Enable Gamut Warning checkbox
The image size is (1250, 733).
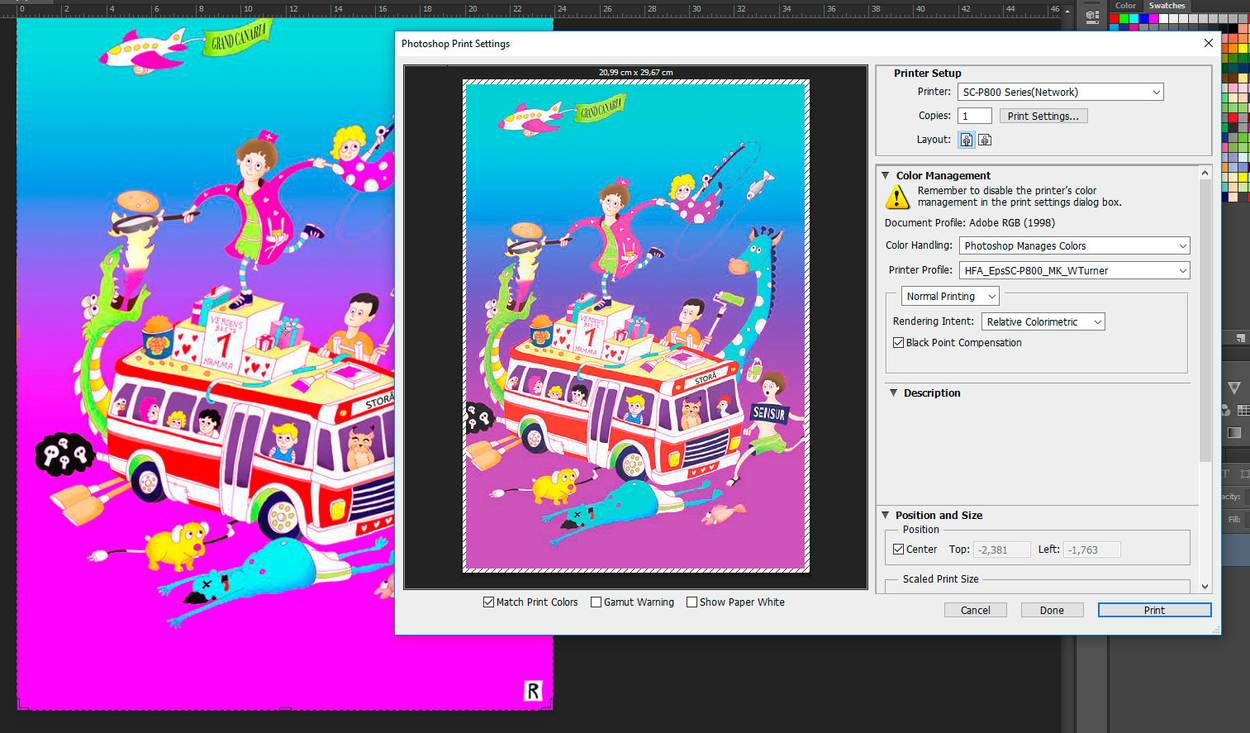coord(596,602)
